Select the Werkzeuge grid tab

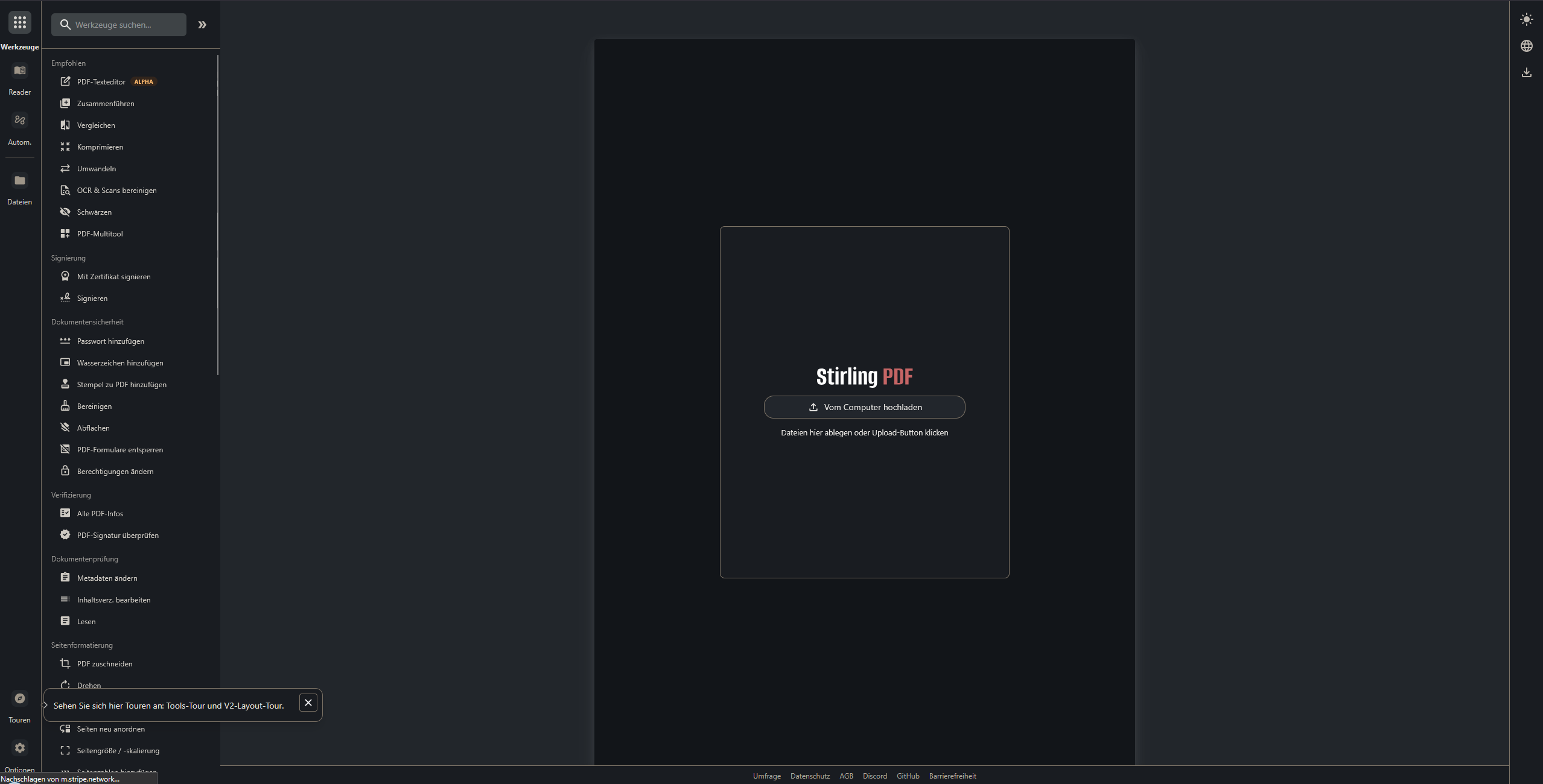pos(20,23)
